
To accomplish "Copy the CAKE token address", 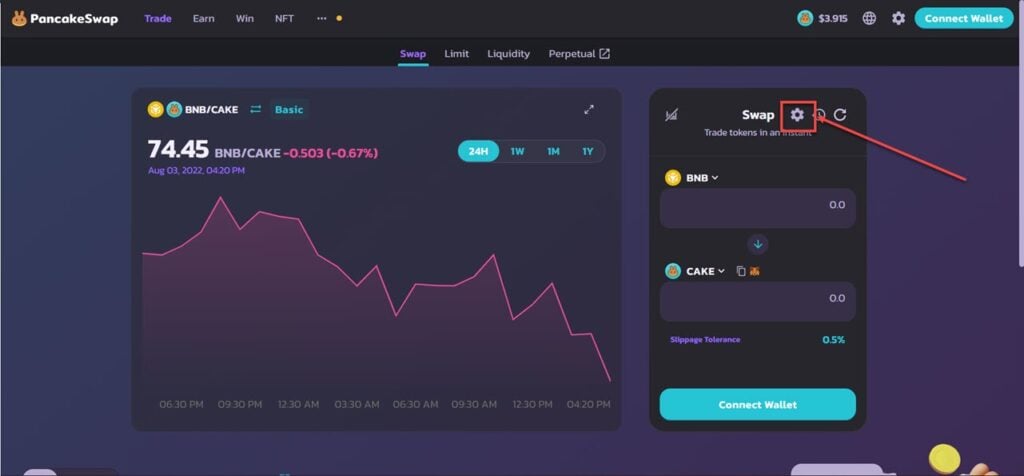I will tap(741, 271).
